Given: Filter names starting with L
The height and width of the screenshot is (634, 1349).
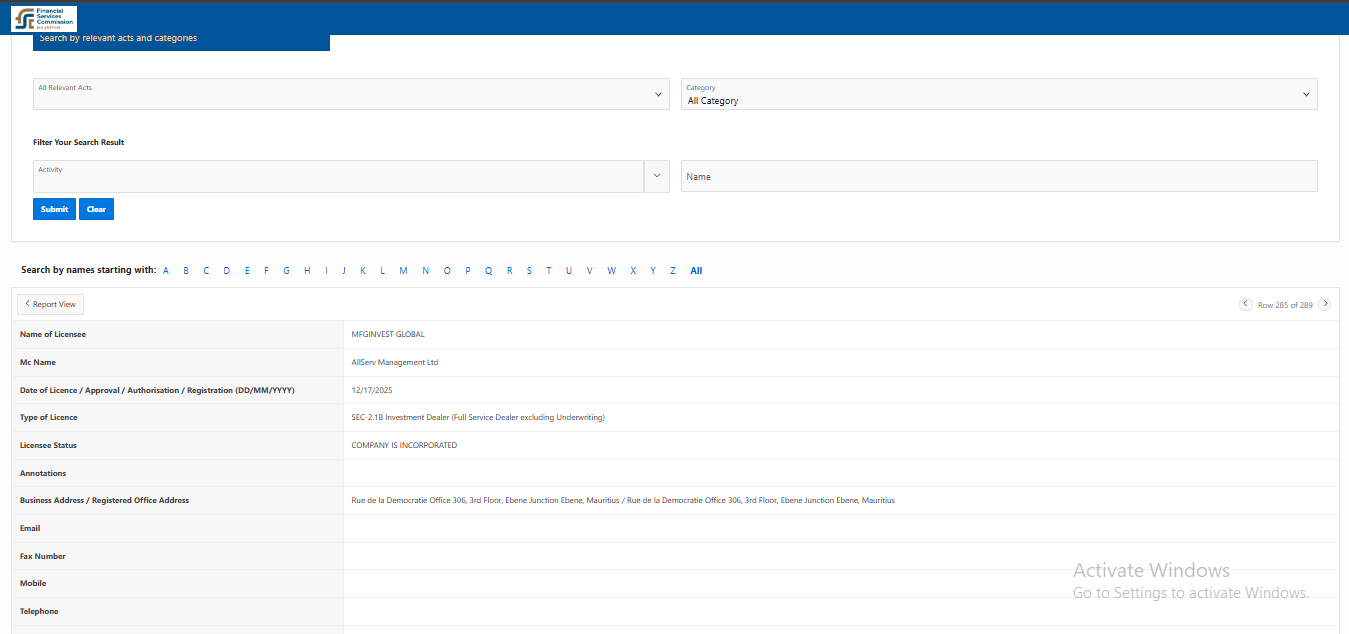Looking at the screenshot, I should click(x=382, y=271).
